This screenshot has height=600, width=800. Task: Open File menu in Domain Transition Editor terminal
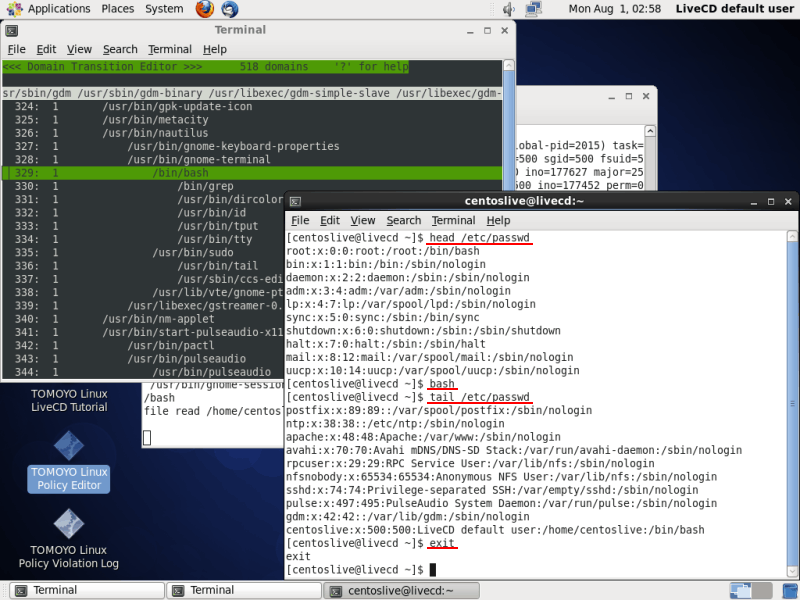coord(16,49)
